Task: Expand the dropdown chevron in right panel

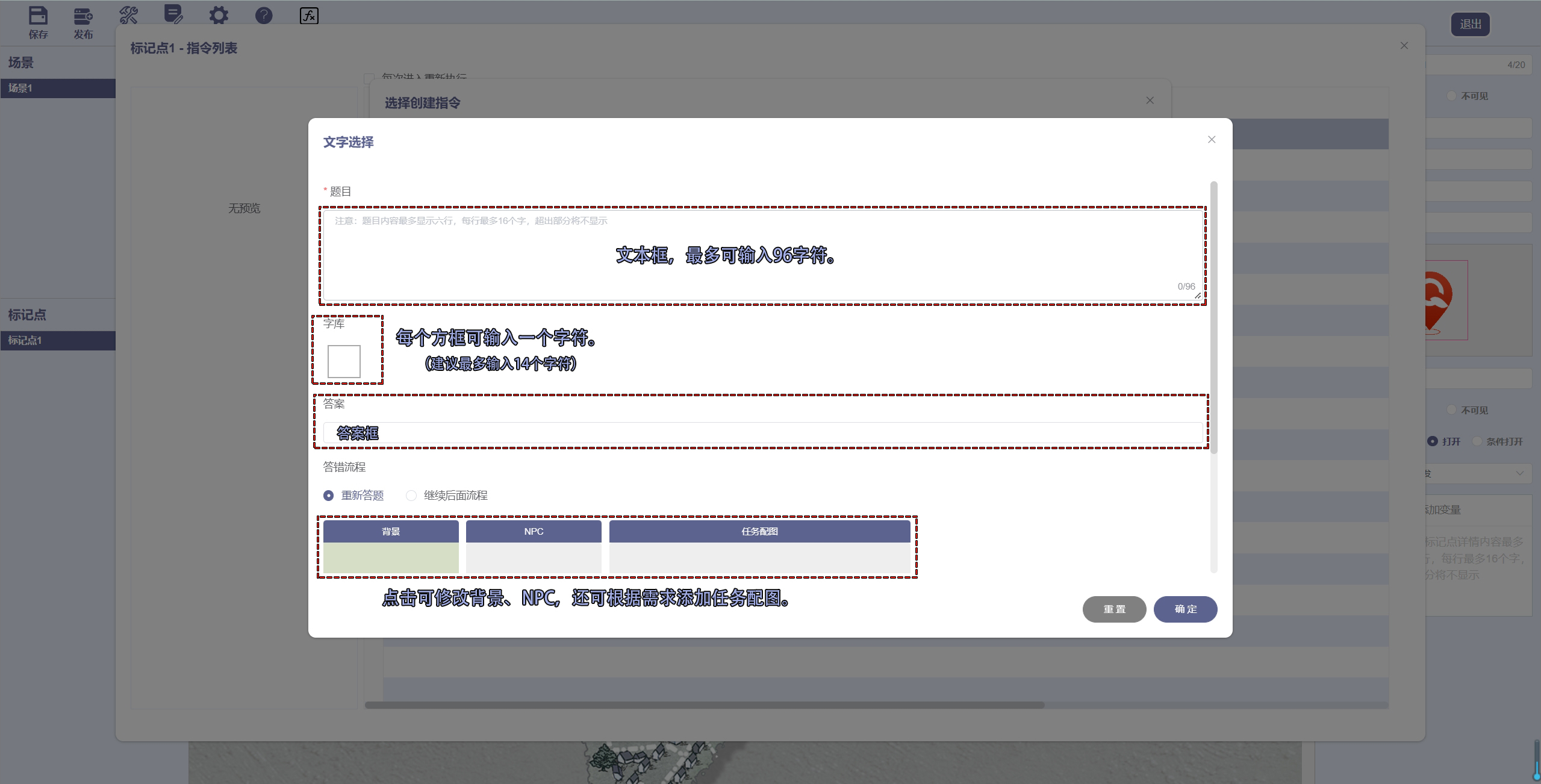Action: (1519, 473)
